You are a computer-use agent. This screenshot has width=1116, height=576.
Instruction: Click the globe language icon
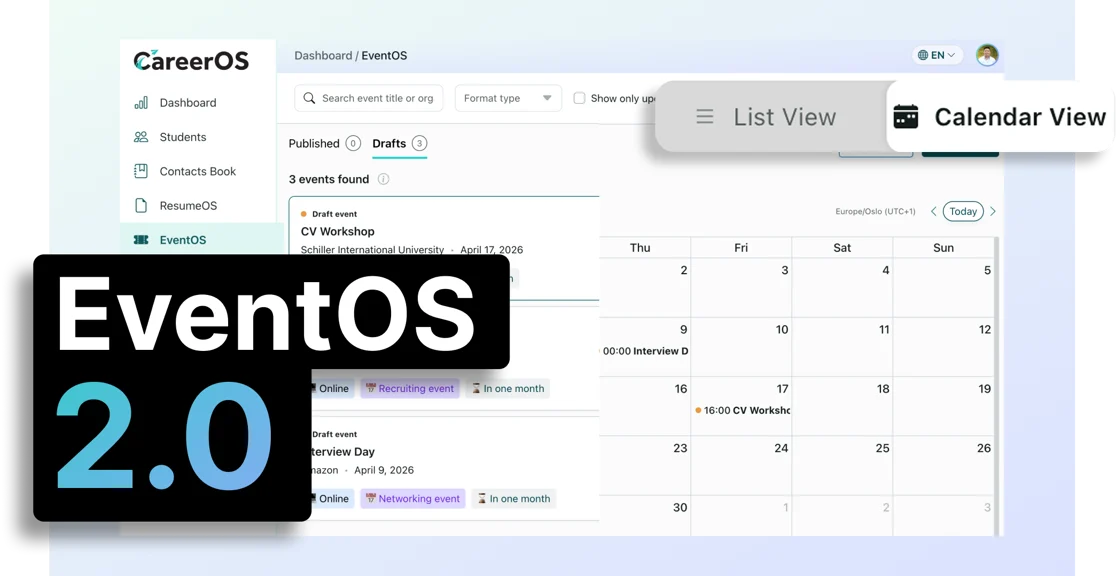point(923,55)
